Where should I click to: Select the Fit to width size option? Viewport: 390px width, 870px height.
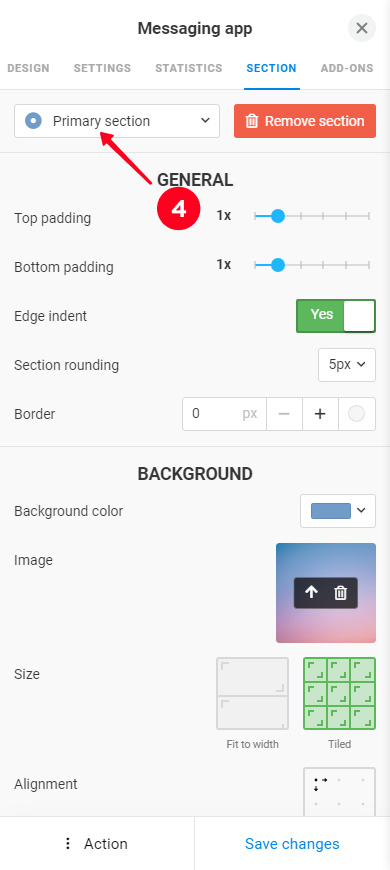tap(252, 694)
